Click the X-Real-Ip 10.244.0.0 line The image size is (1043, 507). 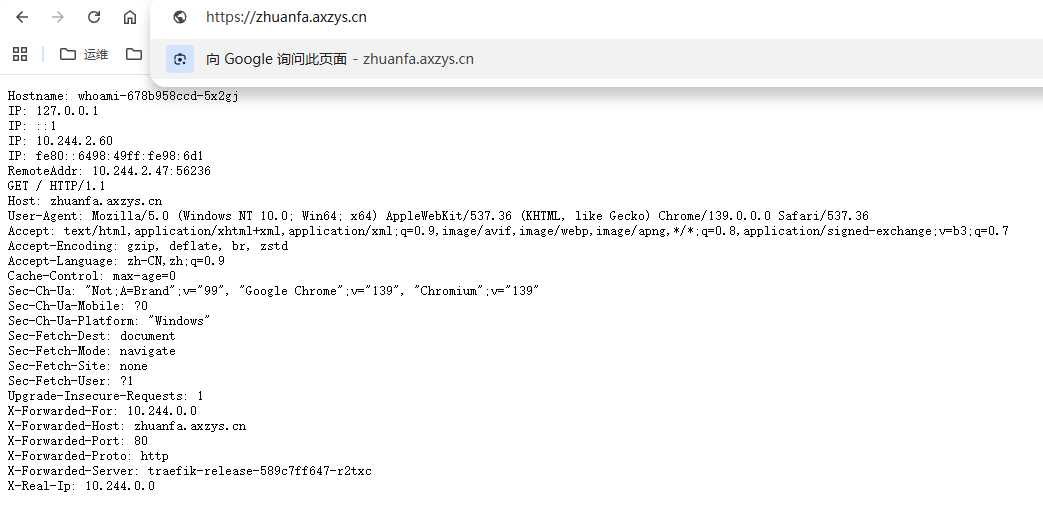click(81, 486)
